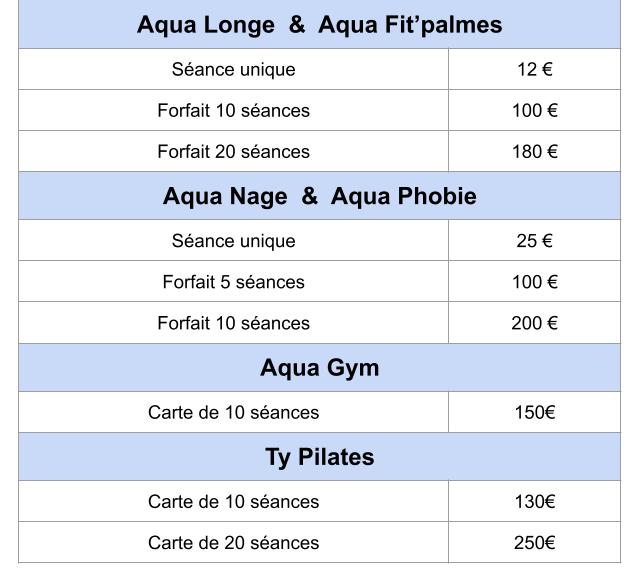Click the 100 € price for Forfait 5 séances

coord(535,282)
